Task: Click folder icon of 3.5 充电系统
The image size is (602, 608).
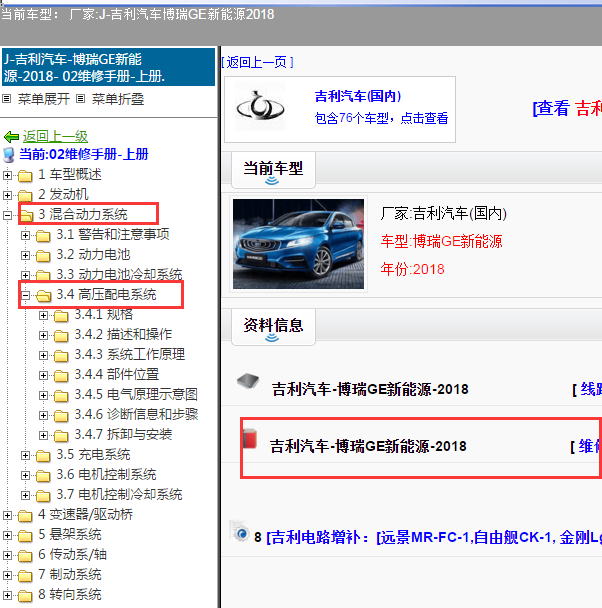Action: click(x=43, y=456)
